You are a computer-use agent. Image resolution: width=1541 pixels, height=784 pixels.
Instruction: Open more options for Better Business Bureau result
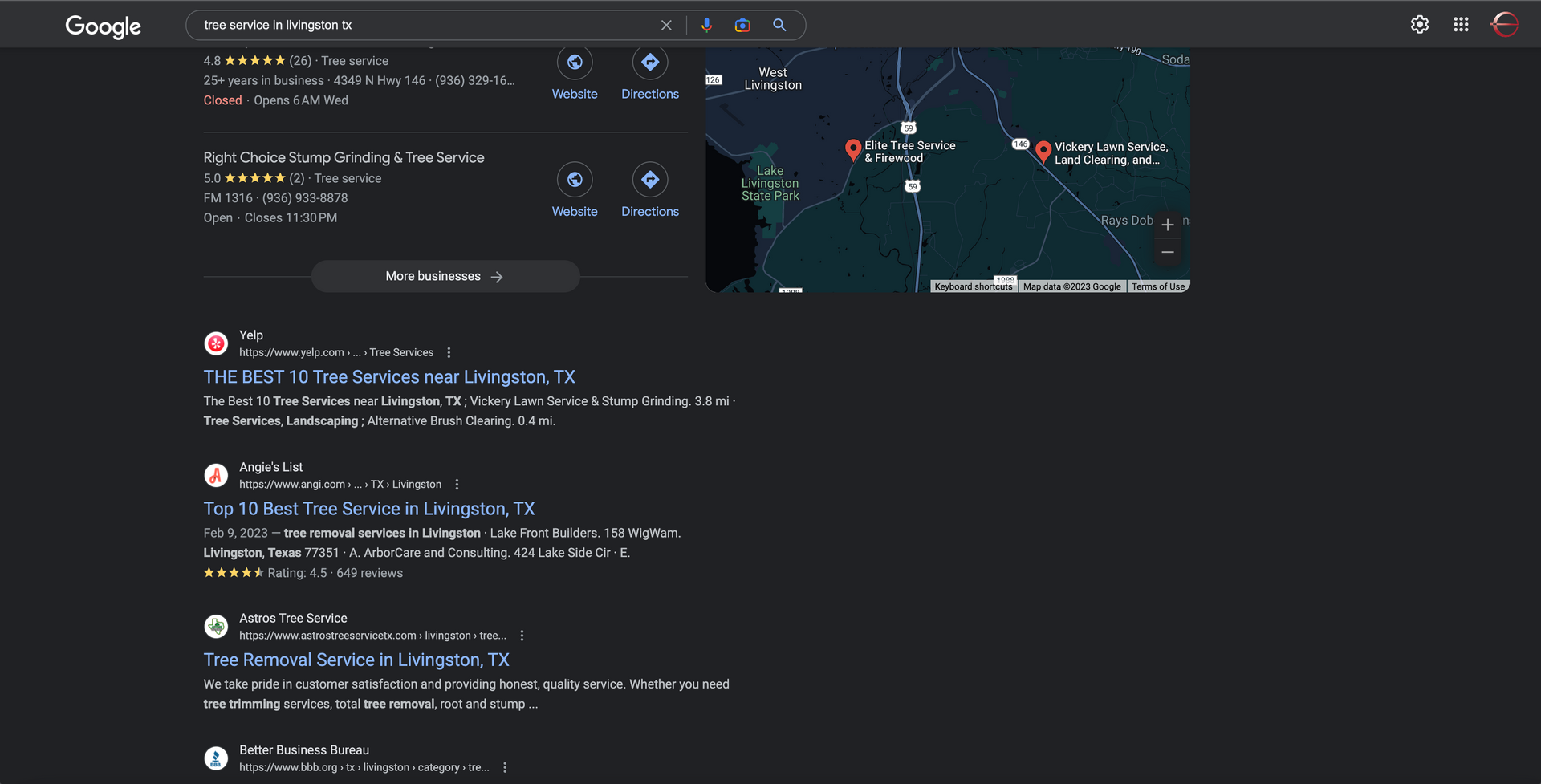pos(505,767)
